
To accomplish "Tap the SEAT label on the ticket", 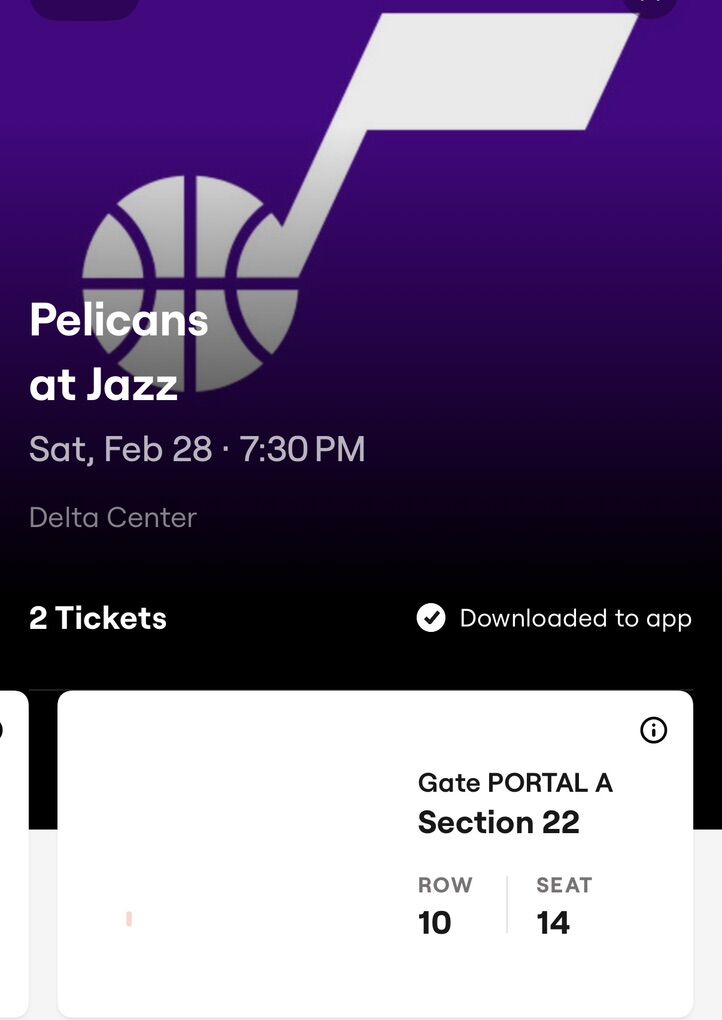I will pos(564,885).
